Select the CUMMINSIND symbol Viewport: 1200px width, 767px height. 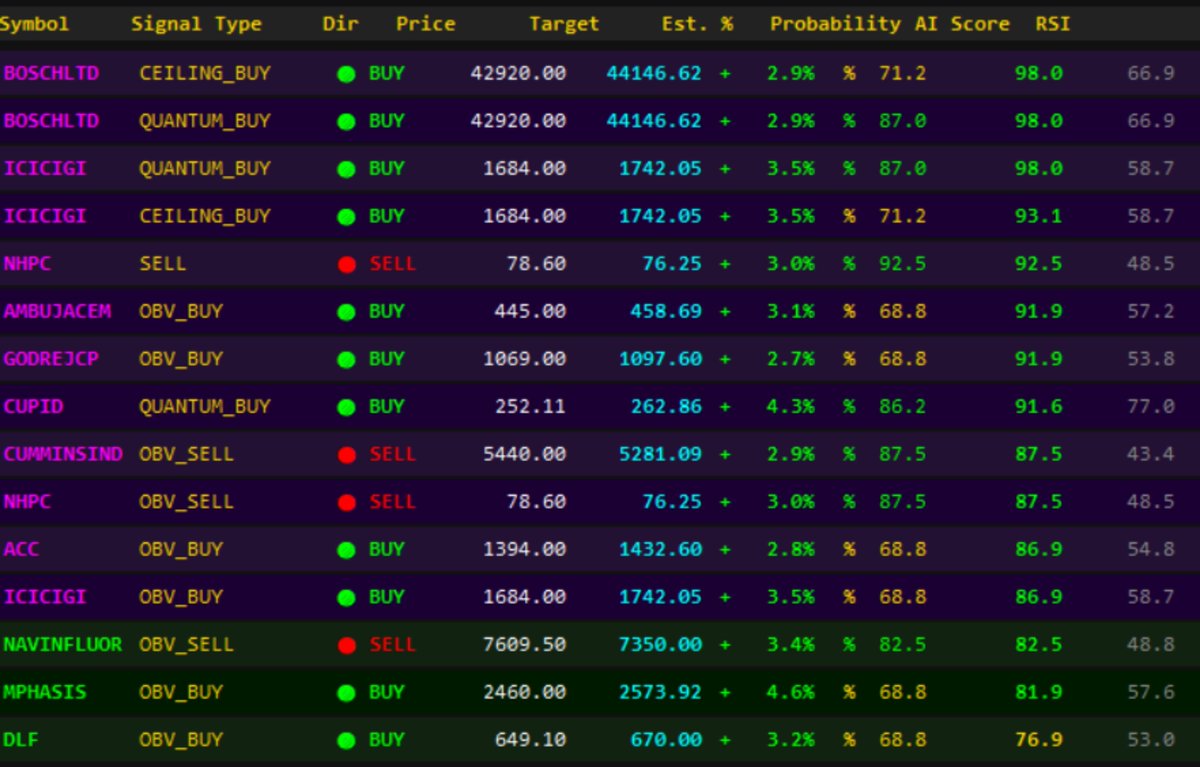63,454
